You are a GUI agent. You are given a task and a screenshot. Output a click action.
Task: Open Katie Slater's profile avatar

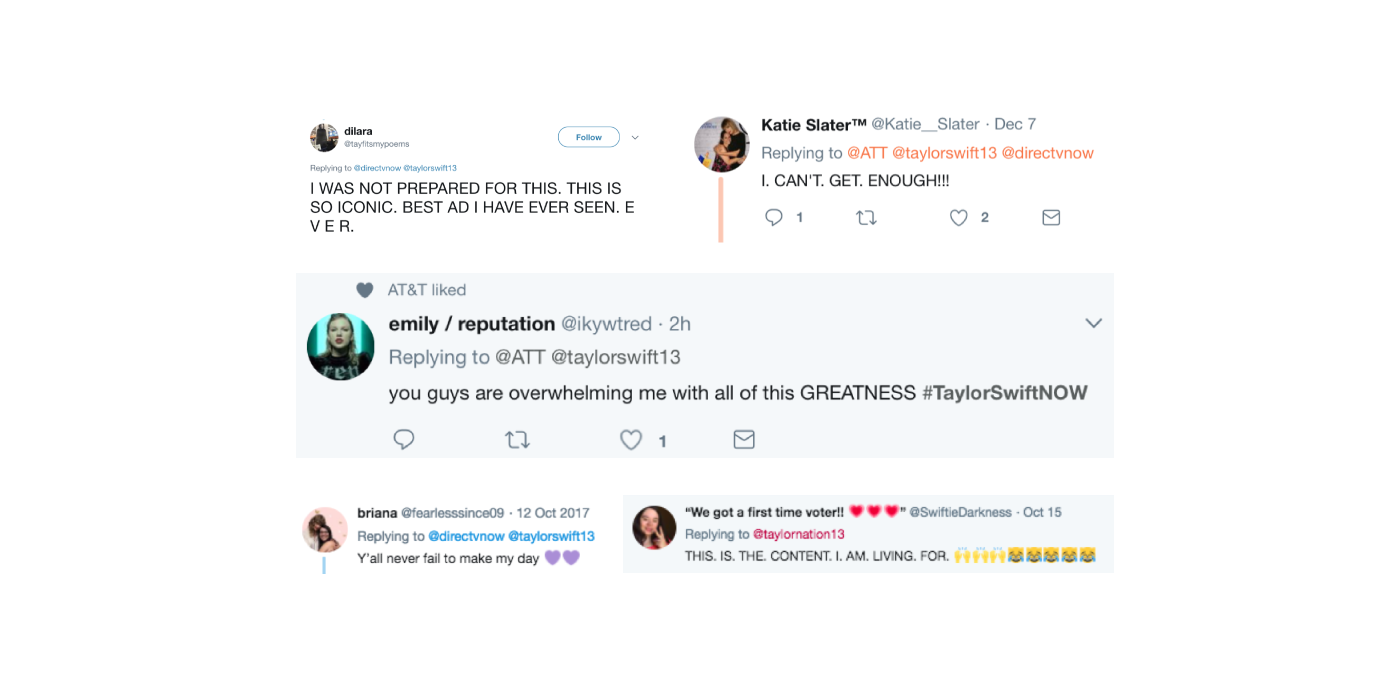[722, 144]
